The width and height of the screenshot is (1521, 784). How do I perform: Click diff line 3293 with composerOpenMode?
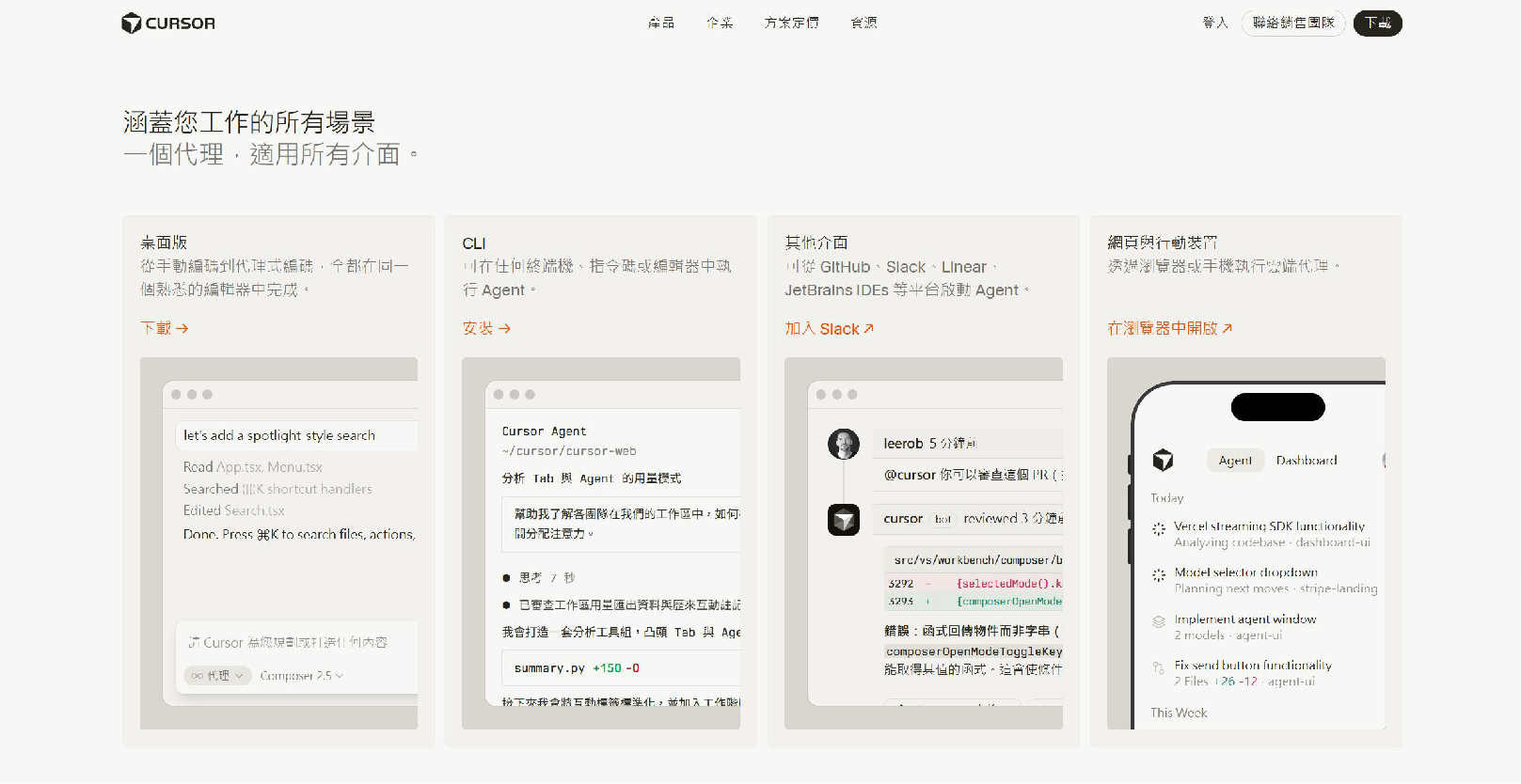974,602
